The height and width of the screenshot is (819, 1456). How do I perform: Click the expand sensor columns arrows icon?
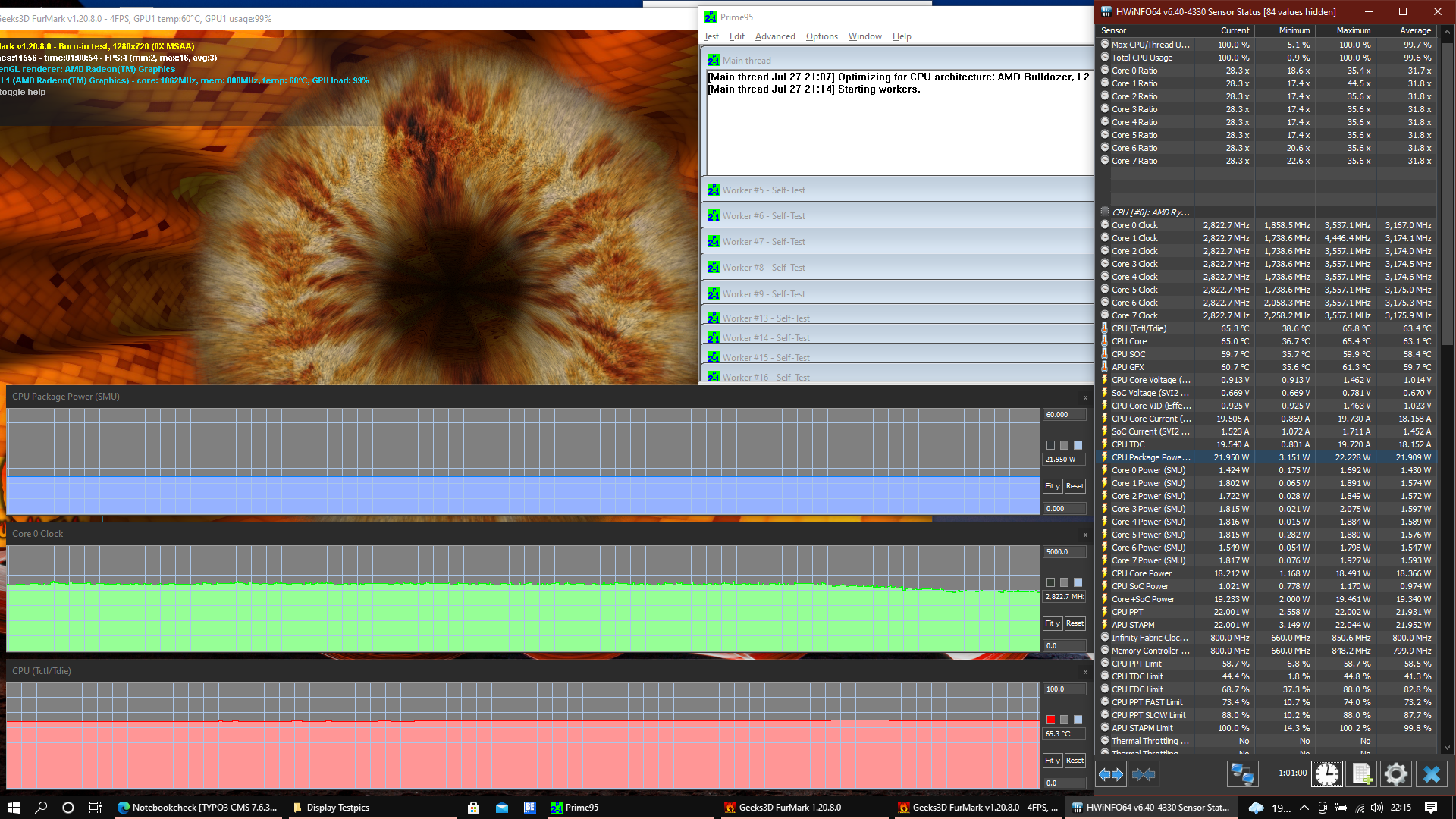1111,774
